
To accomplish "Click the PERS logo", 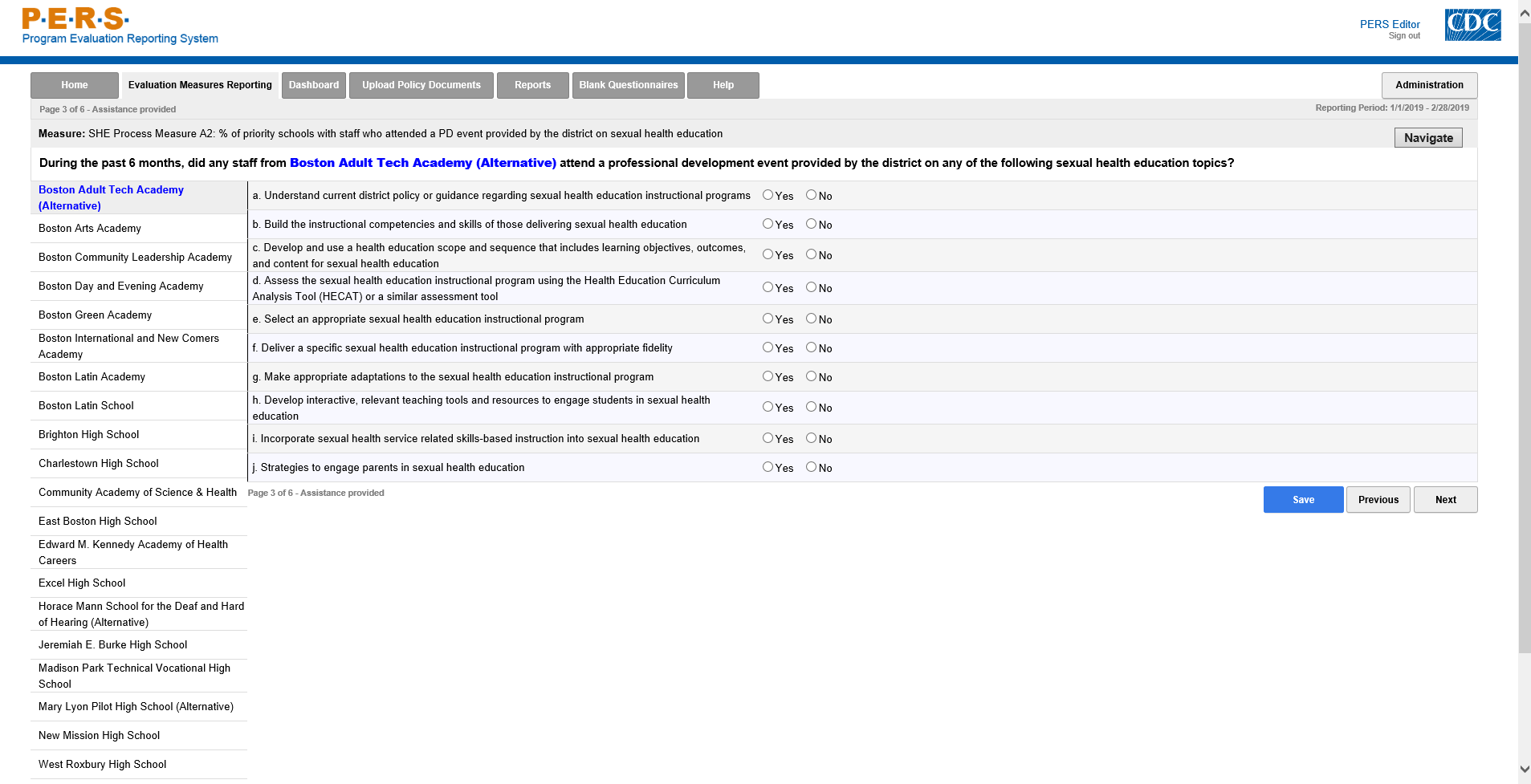I will (120, 26).
